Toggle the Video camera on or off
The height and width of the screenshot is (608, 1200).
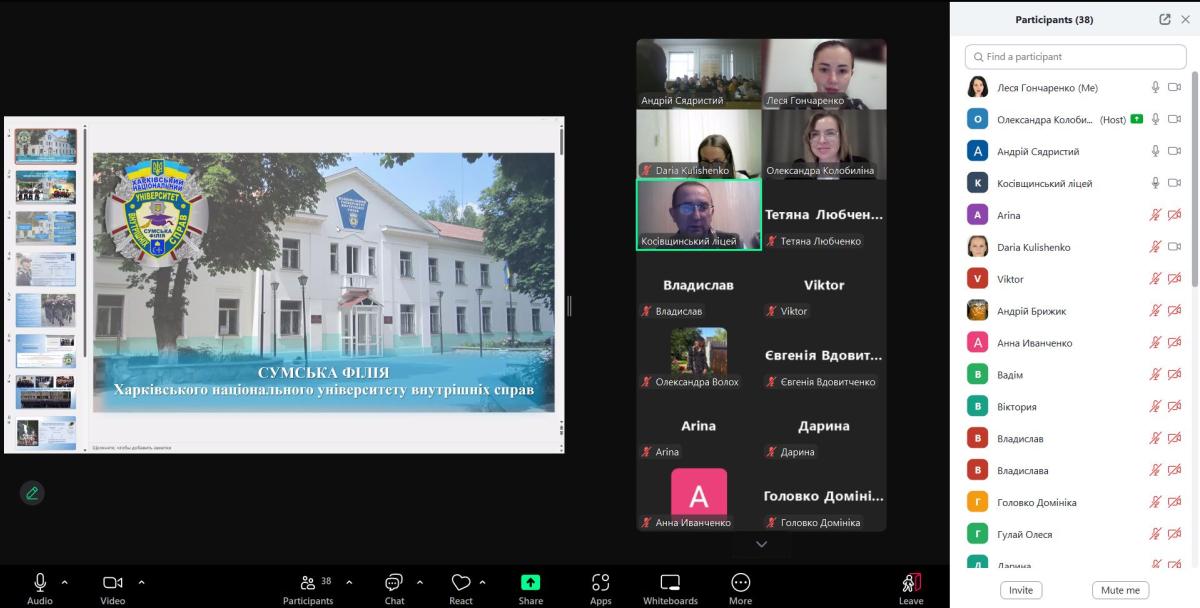(112, 582)
